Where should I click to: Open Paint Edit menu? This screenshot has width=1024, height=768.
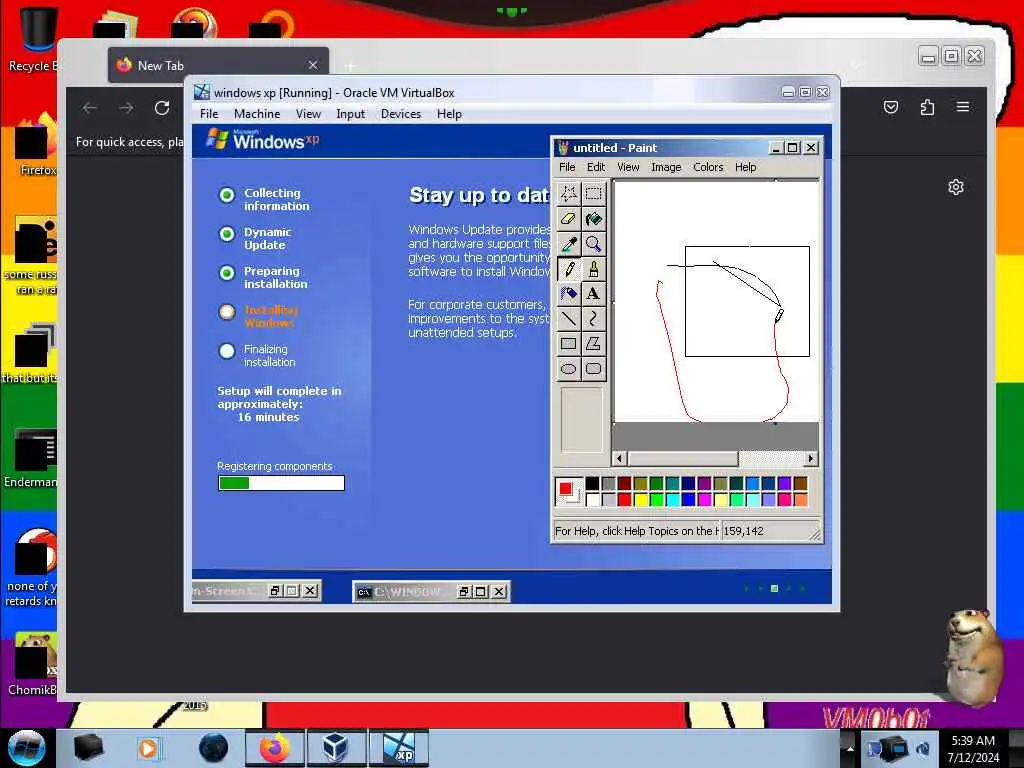coord(596,167)
